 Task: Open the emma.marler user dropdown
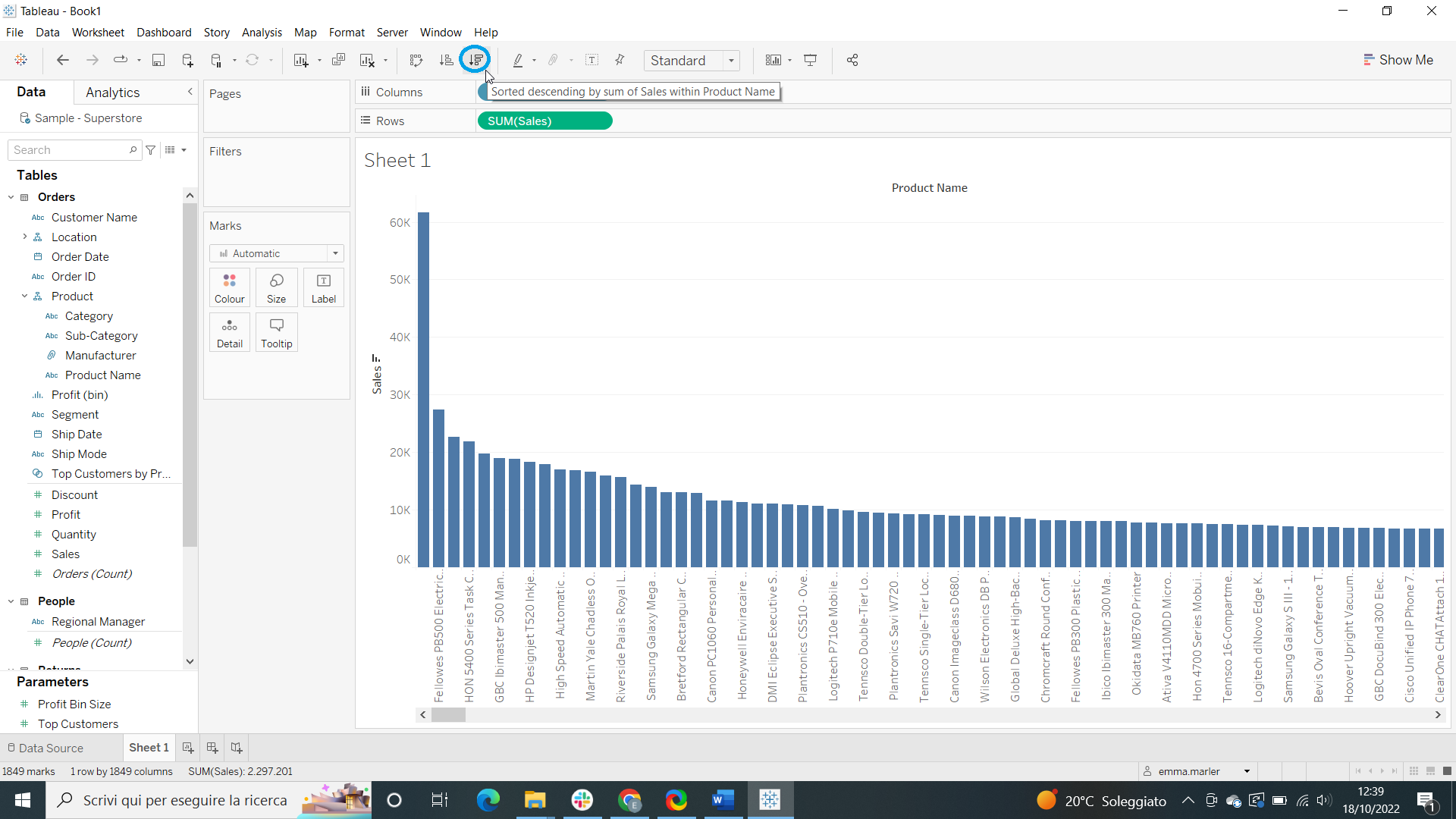(1247, 771)
